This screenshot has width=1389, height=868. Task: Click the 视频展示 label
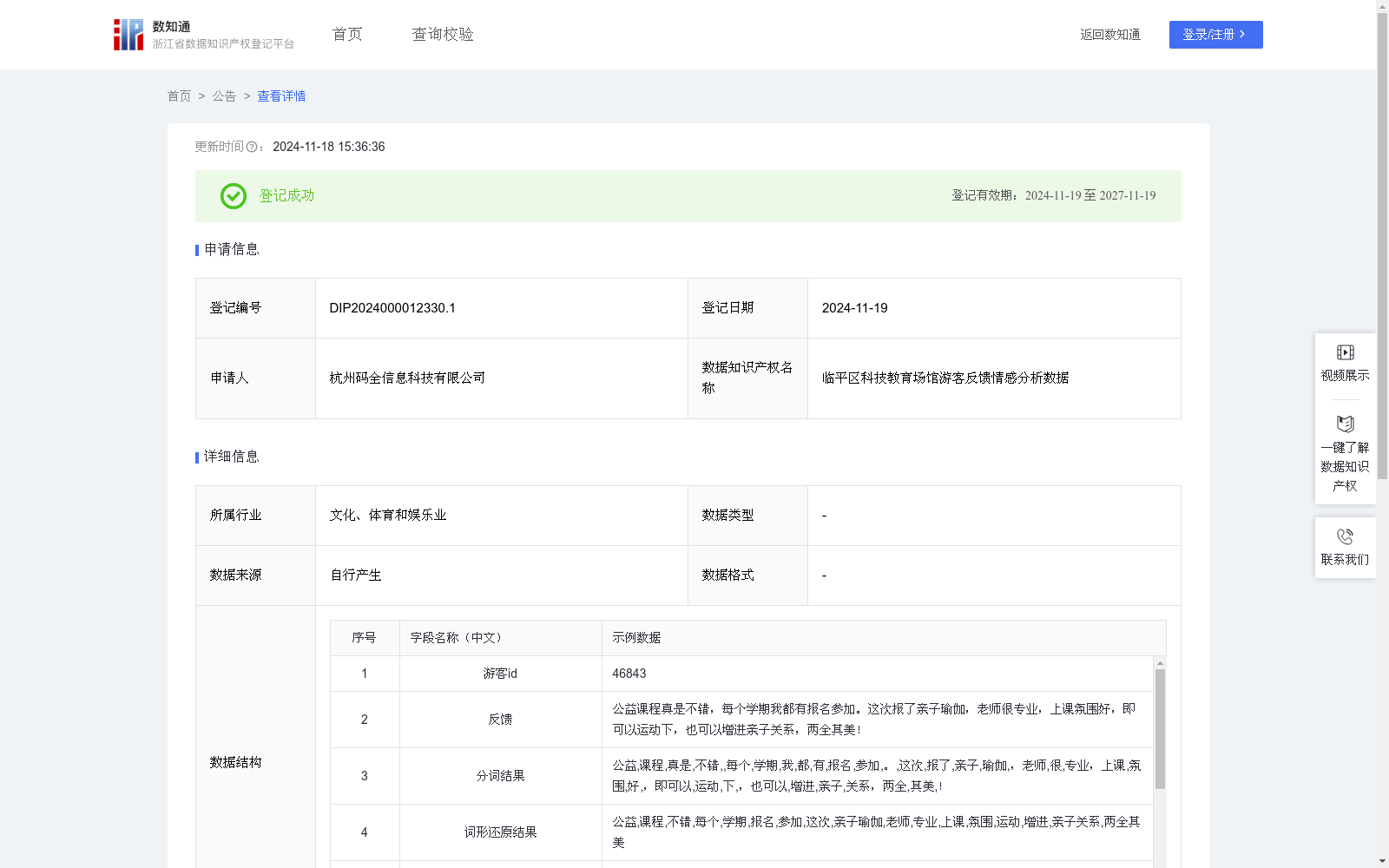[x=1346, y=376]
